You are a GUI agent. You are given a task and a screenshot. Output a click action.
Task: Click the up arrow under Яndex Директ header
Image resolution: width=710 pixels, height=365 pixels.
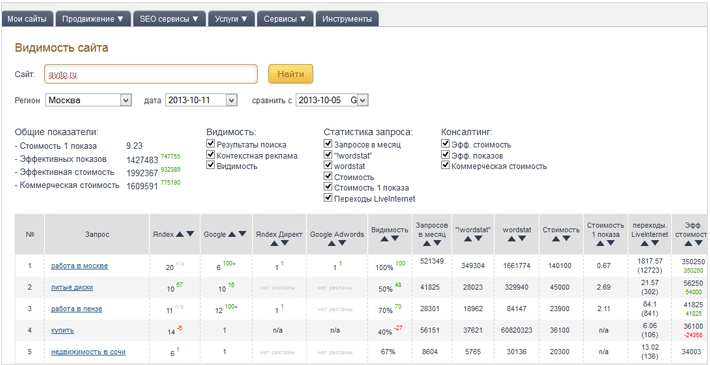tap(273, 243)
